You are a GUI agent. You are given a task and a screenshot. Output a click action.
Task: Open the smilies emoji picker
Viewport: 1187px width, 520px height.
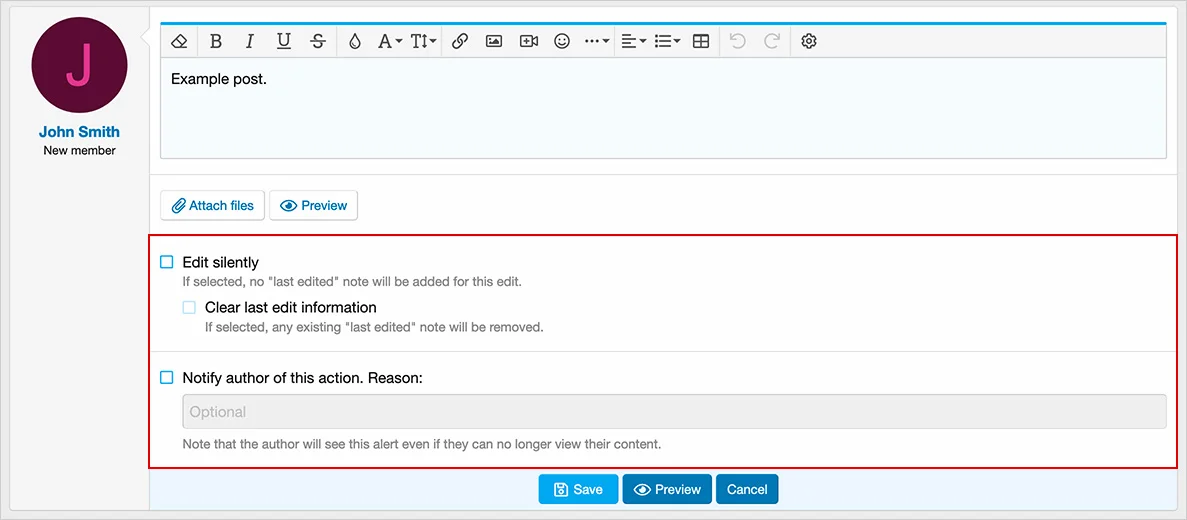click(562, 41)
